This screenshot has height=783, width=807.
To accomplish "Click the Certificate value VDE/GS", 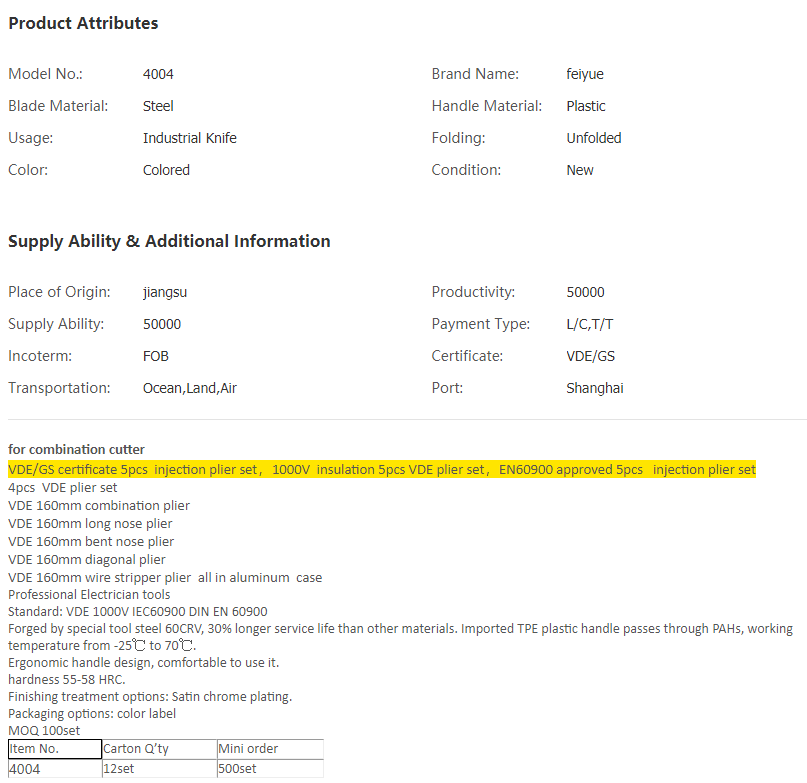I will pos(591,356).
